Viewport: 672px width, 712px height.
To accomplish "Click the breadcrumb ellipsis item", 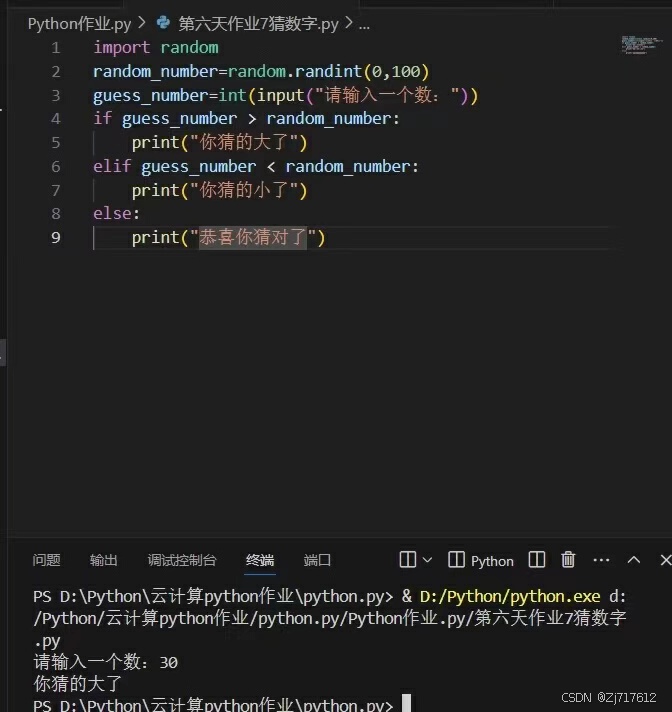I will click(364, 25).
